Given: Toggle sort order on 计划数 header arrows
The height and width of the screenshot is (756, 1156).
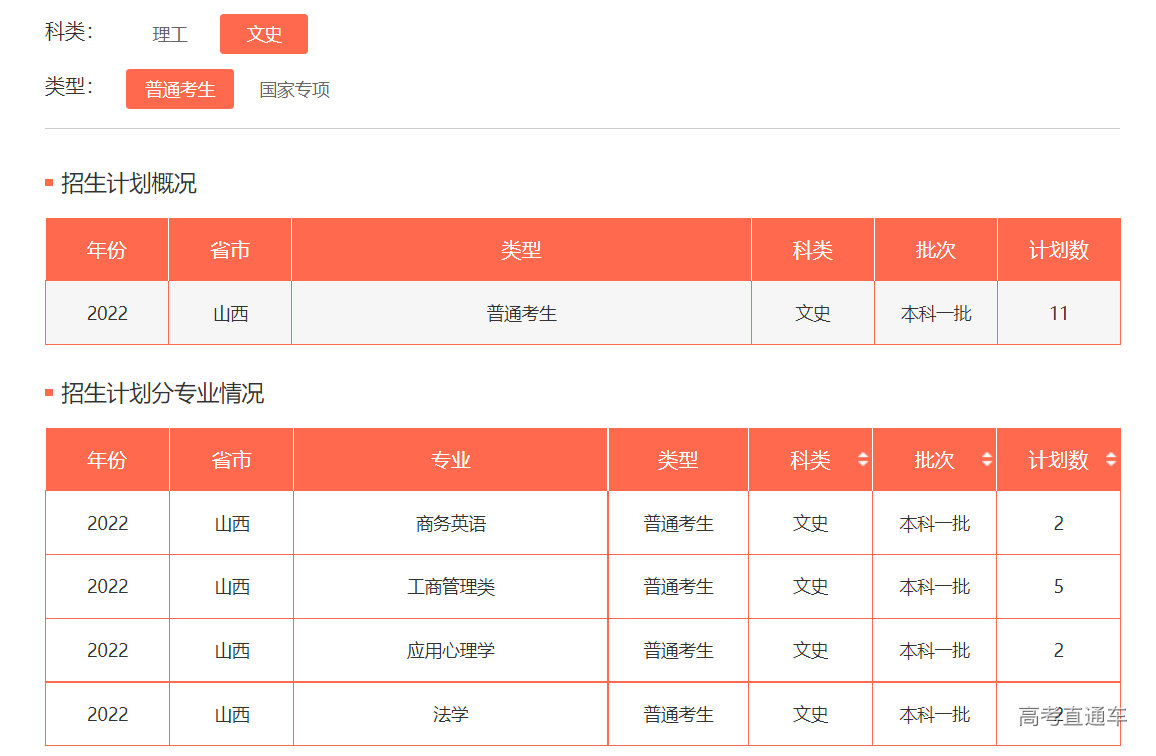Looking at the screenshot, I should click(x=1109, y=459).
